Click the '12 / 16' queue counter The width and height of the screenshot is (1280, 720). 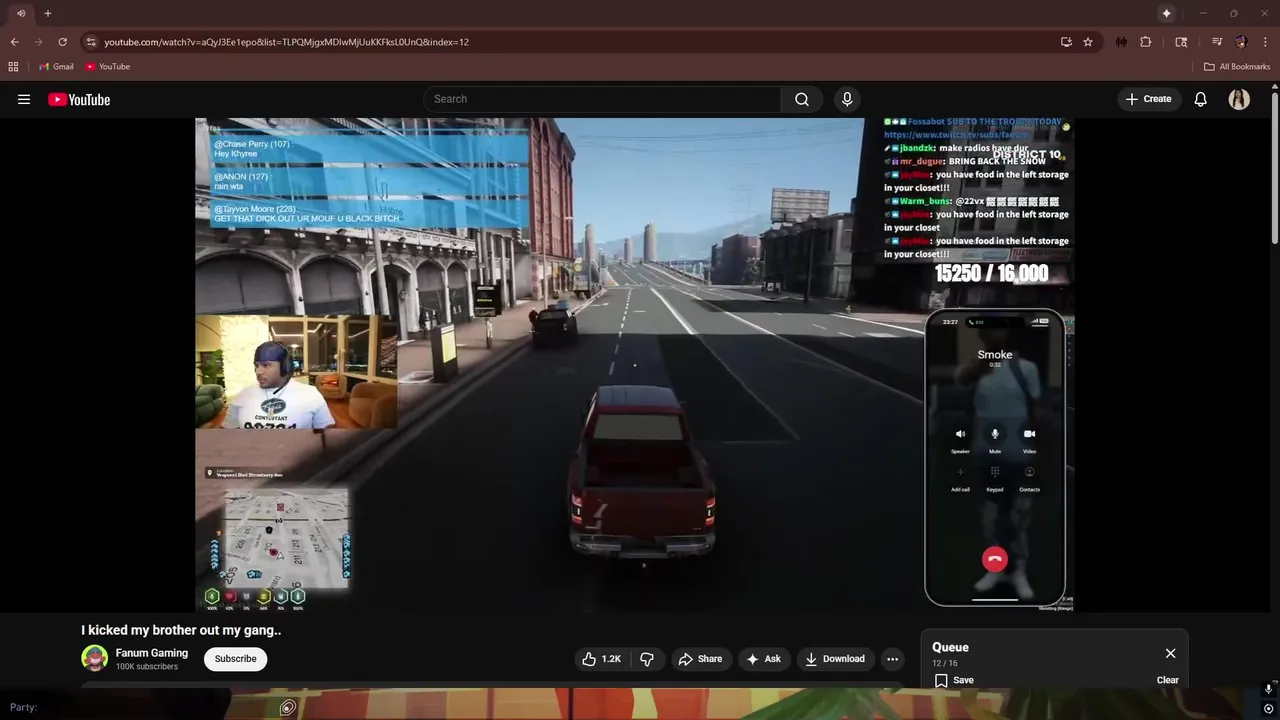(945, 663)
